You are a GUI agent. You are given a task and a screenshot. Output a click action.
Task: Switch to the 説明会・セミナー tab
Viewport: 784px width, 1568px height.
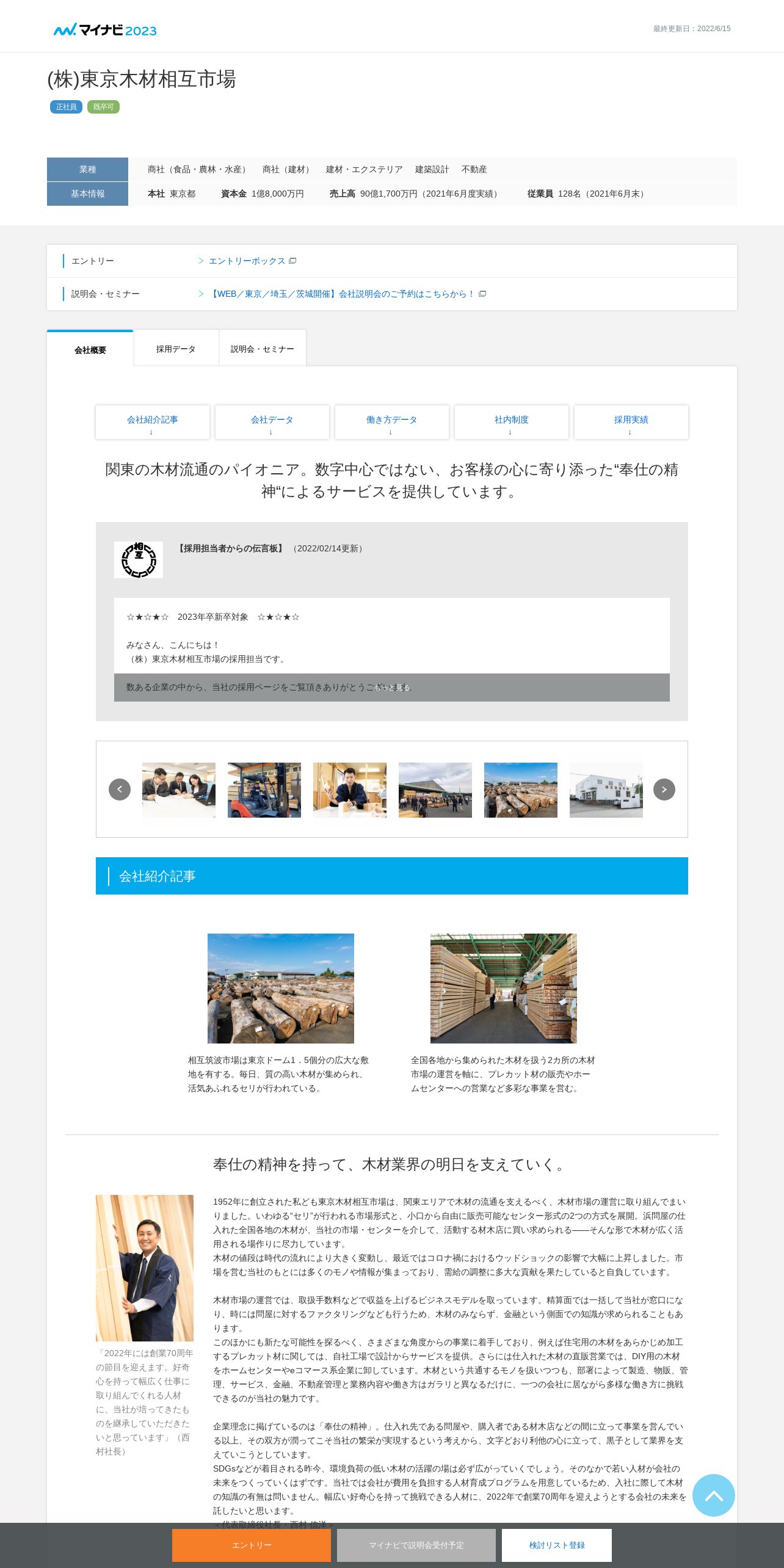click(x=263, y=349)
